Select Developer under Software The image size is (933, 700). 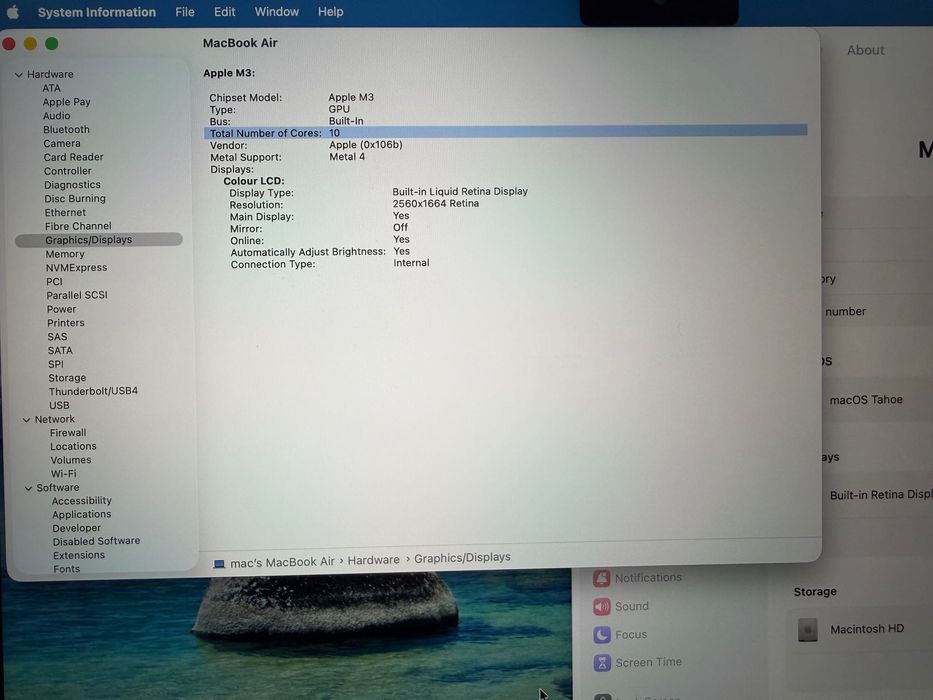[76, 528]
